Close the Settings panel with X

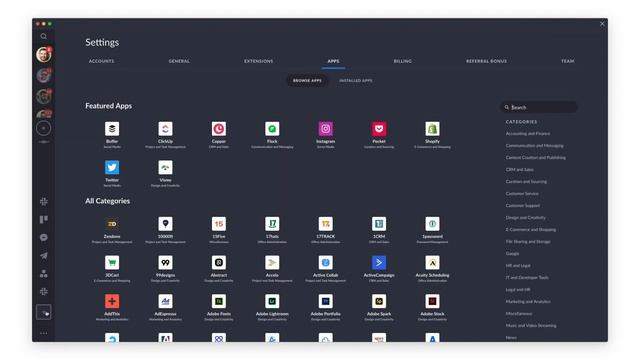tap(602, 24)
